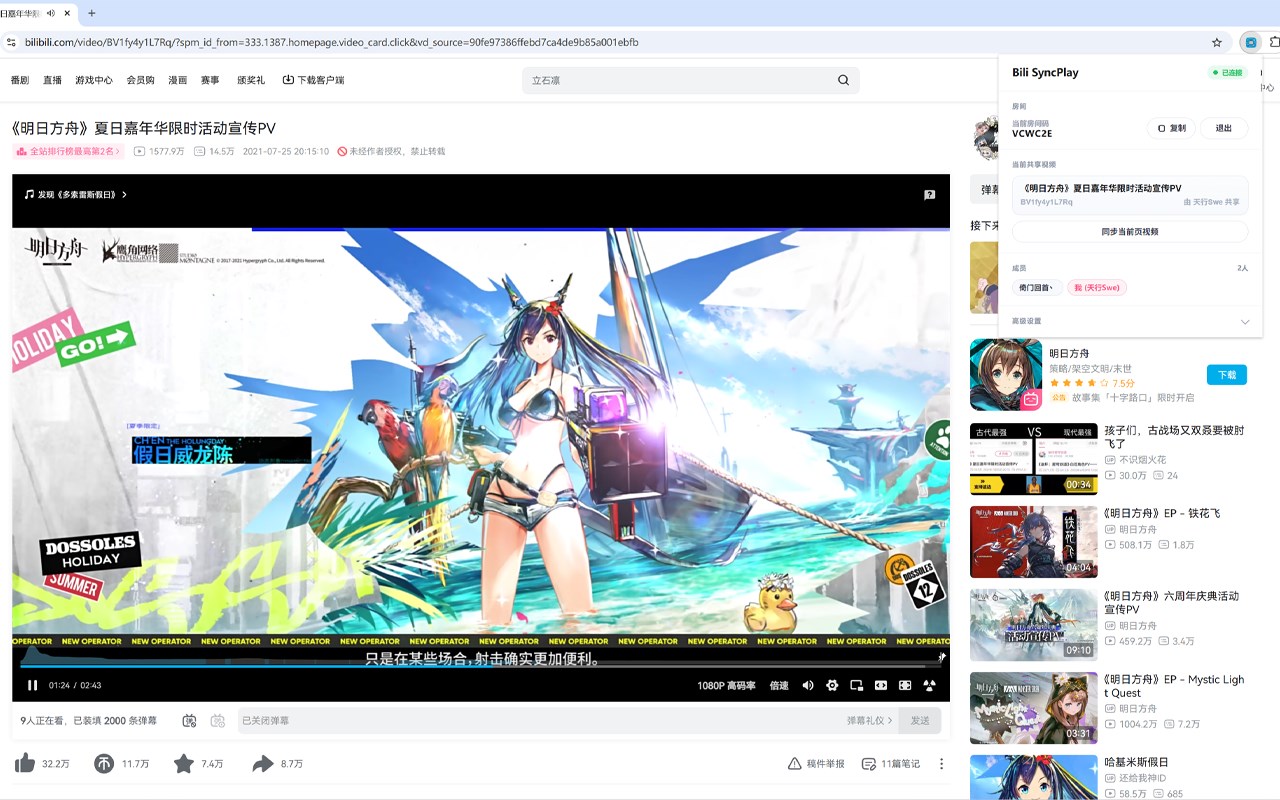This screenshot has width=1280, height=800.
Task: Pause the video with the pause button
Action: (32, 685)
